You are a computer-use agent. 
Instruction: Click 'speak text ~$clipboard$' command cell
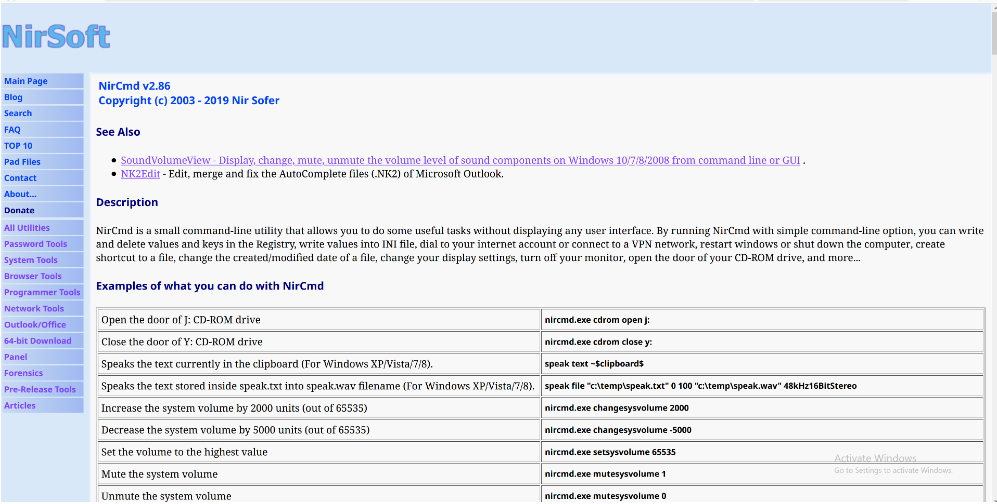point(762,364)
